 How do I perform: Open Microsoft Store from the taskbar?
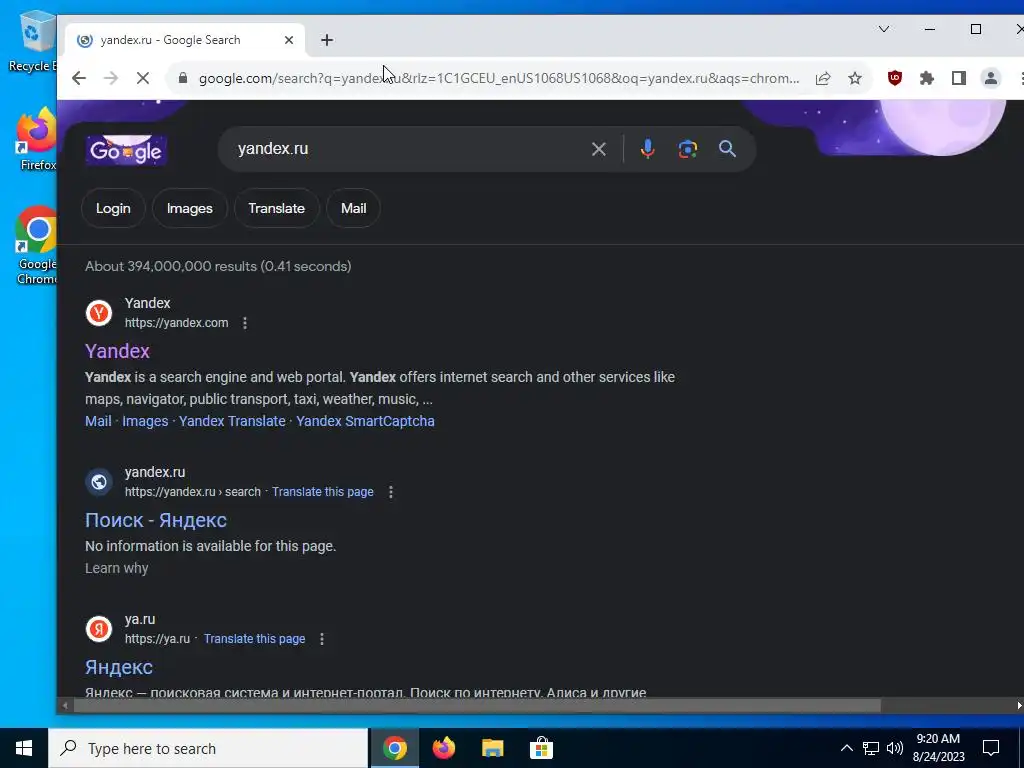541,748
